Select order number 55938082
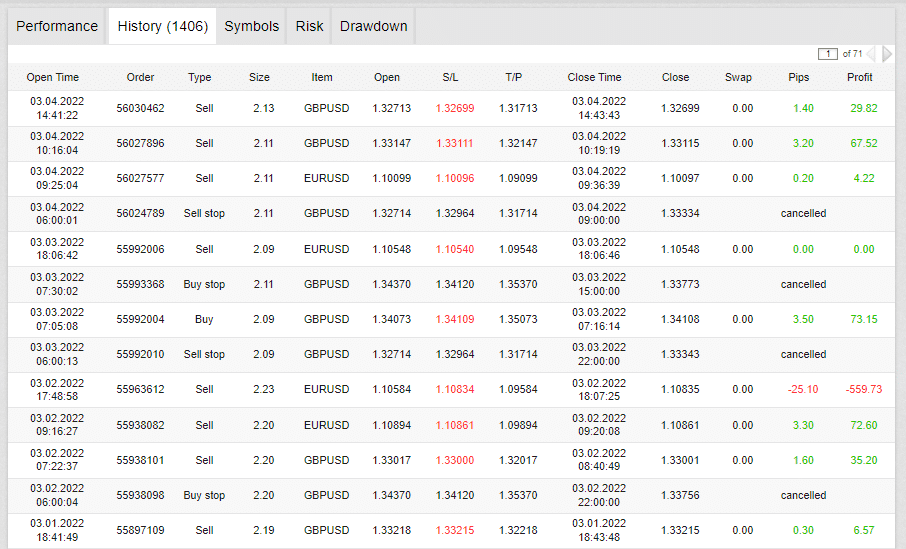This screenshot has height=549, width=906. 140,425
